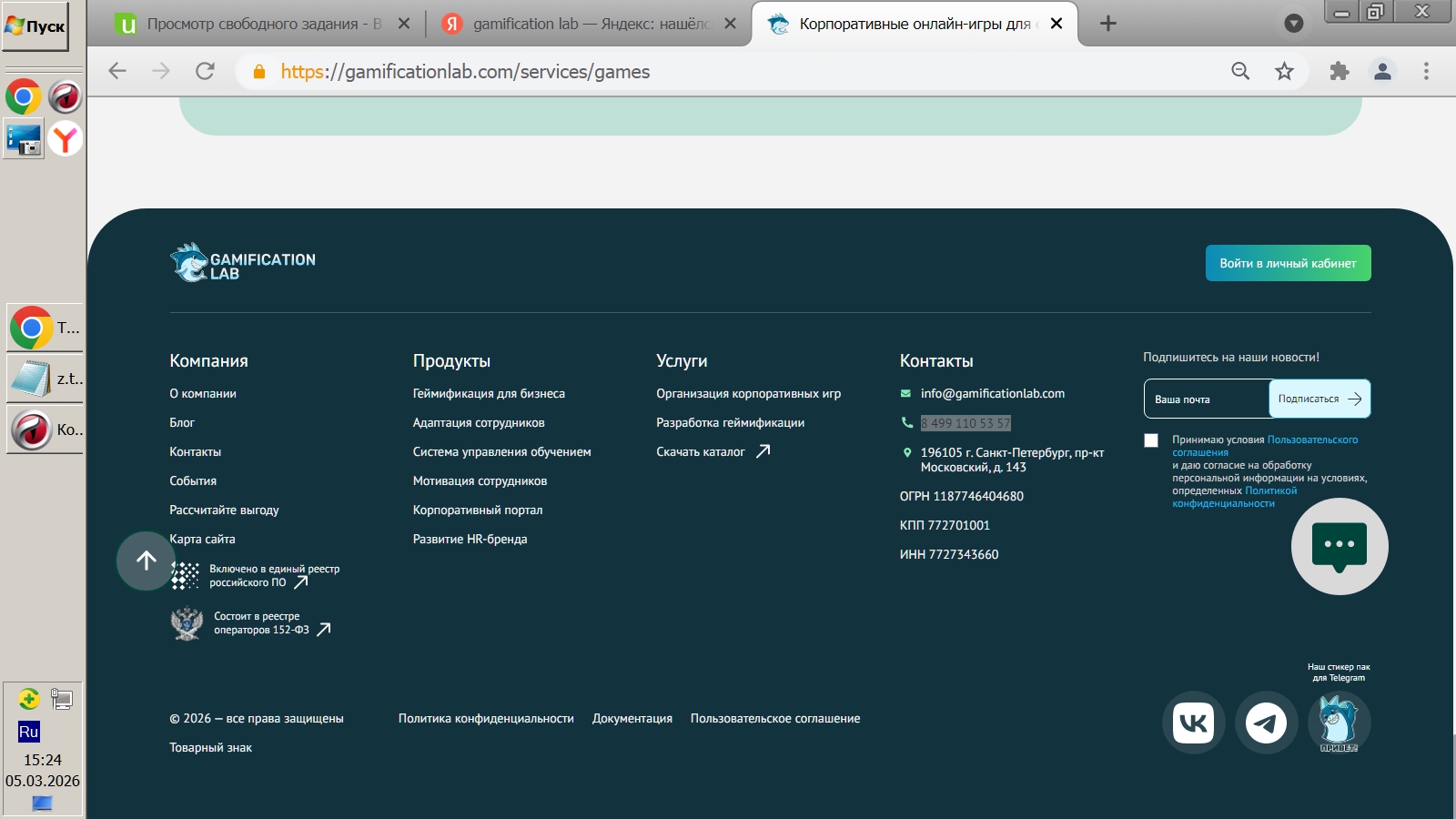This screenshot has height=819, width=1456.
Task: Open the Telegram channel icon
Action: click(x=1266, y=723)
